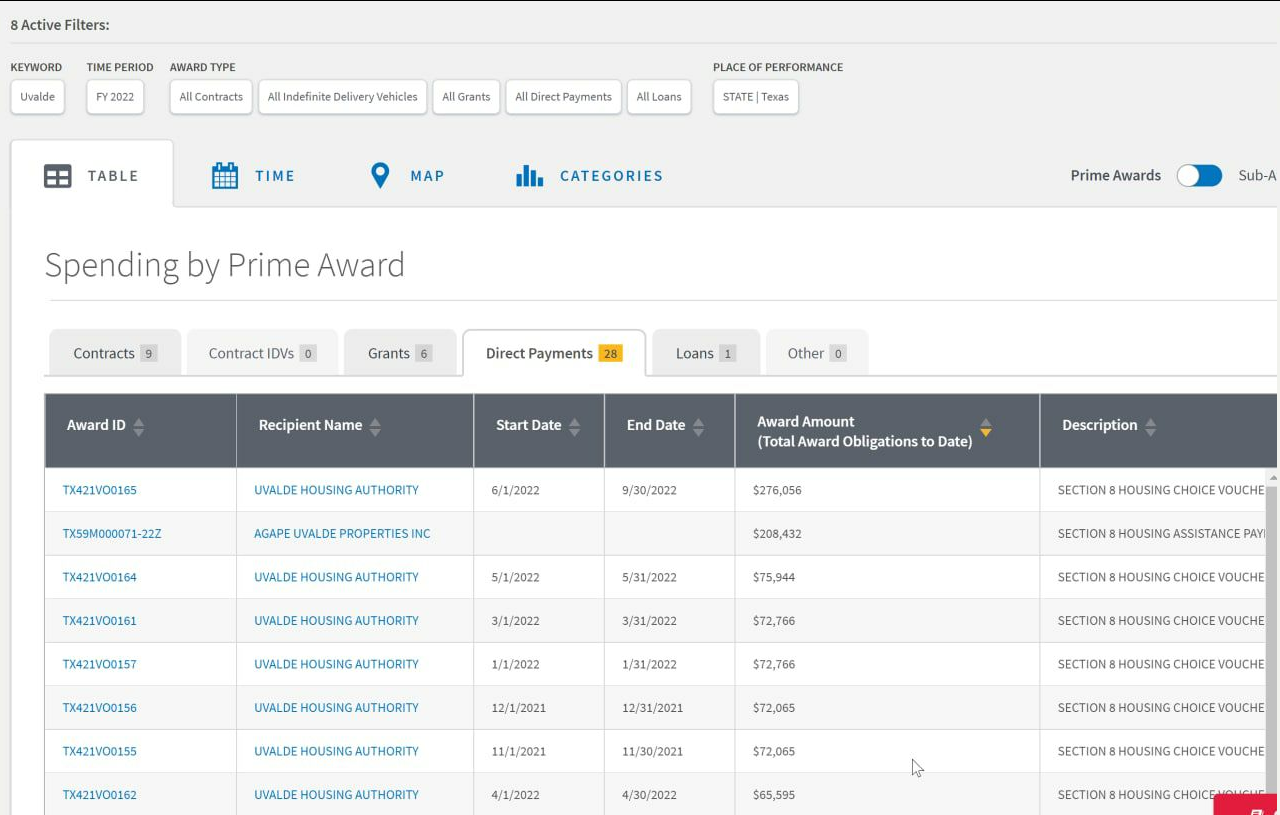Remove the Uvalde keyword filter chip
Image resolution: width=1280 pixels, height=815 pixels.
pos(38,97)
